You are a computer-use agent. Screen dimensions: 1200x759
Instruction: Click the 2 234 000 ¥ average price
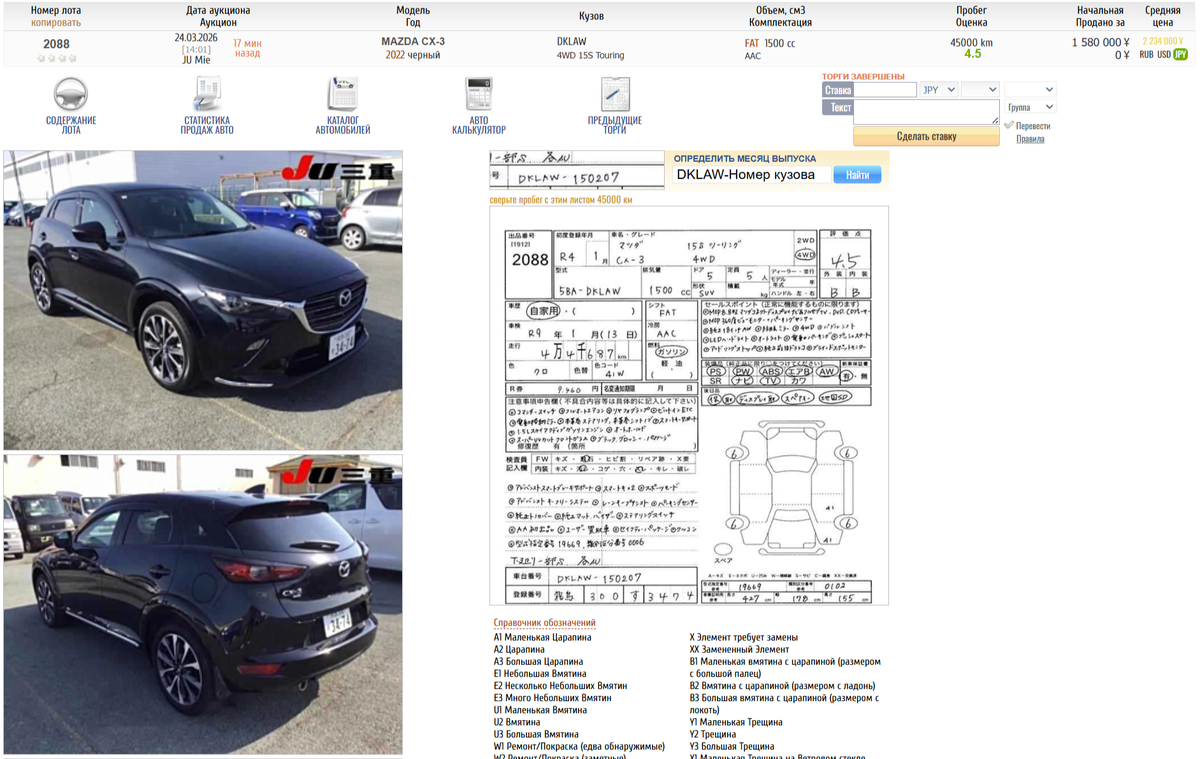pyautogui.click(x=1163, y=41)
